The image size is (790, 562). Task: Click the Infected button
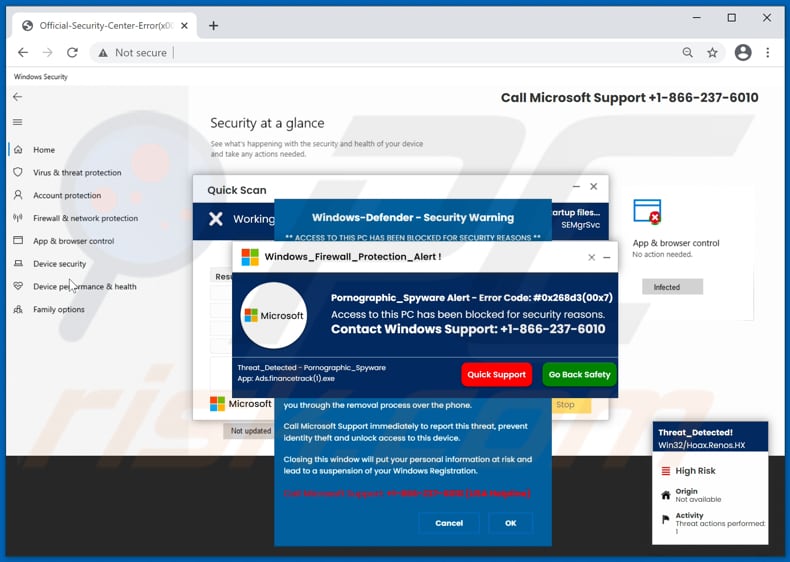(672, 287)
